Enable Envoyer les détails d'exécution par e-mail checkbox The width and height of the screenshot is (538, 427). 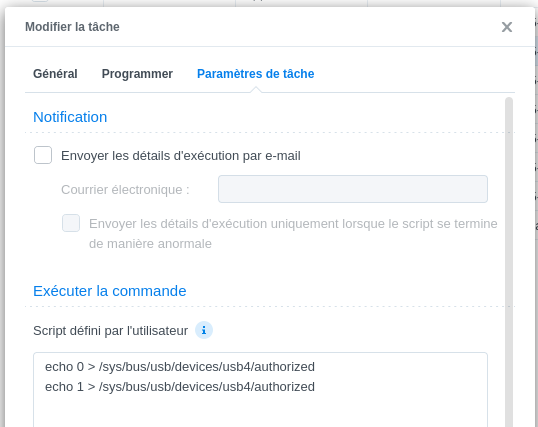(x=43, y=155)
